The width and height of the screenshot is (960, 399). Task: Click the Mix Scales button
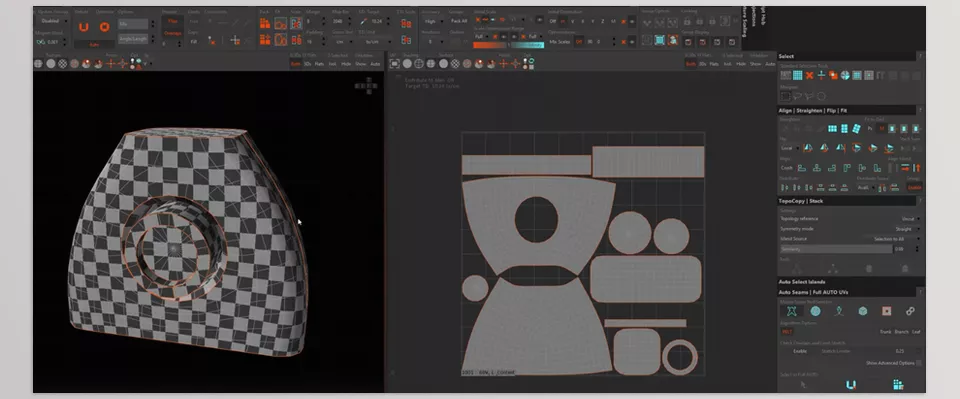pyautogui.click(x=560, y=42)
